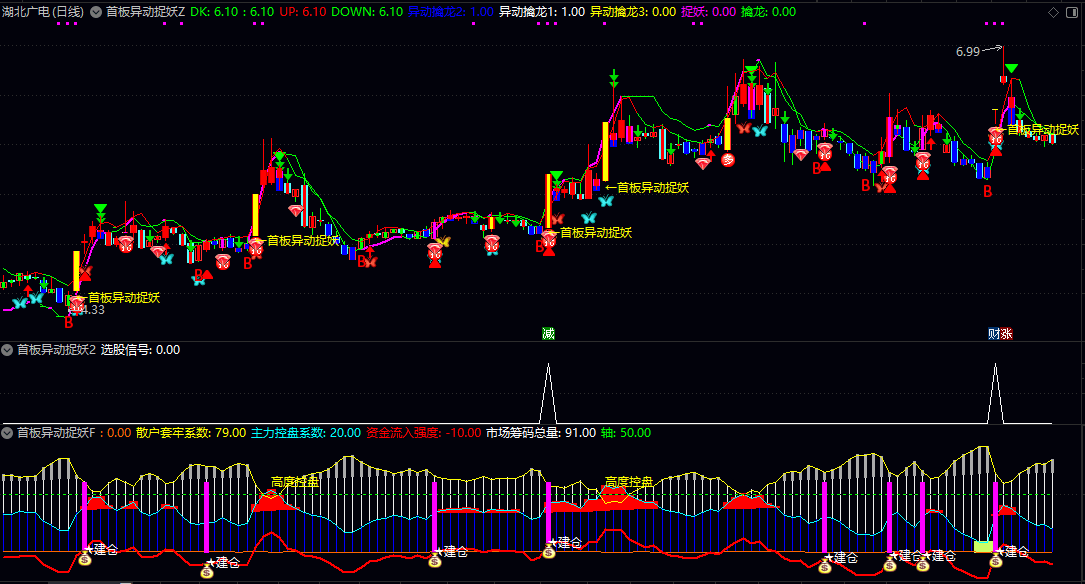This screenshot has width=1085, height=584.
Task: Click the 捉妖: 0.00 readout
Action: [x=709, y=12]
